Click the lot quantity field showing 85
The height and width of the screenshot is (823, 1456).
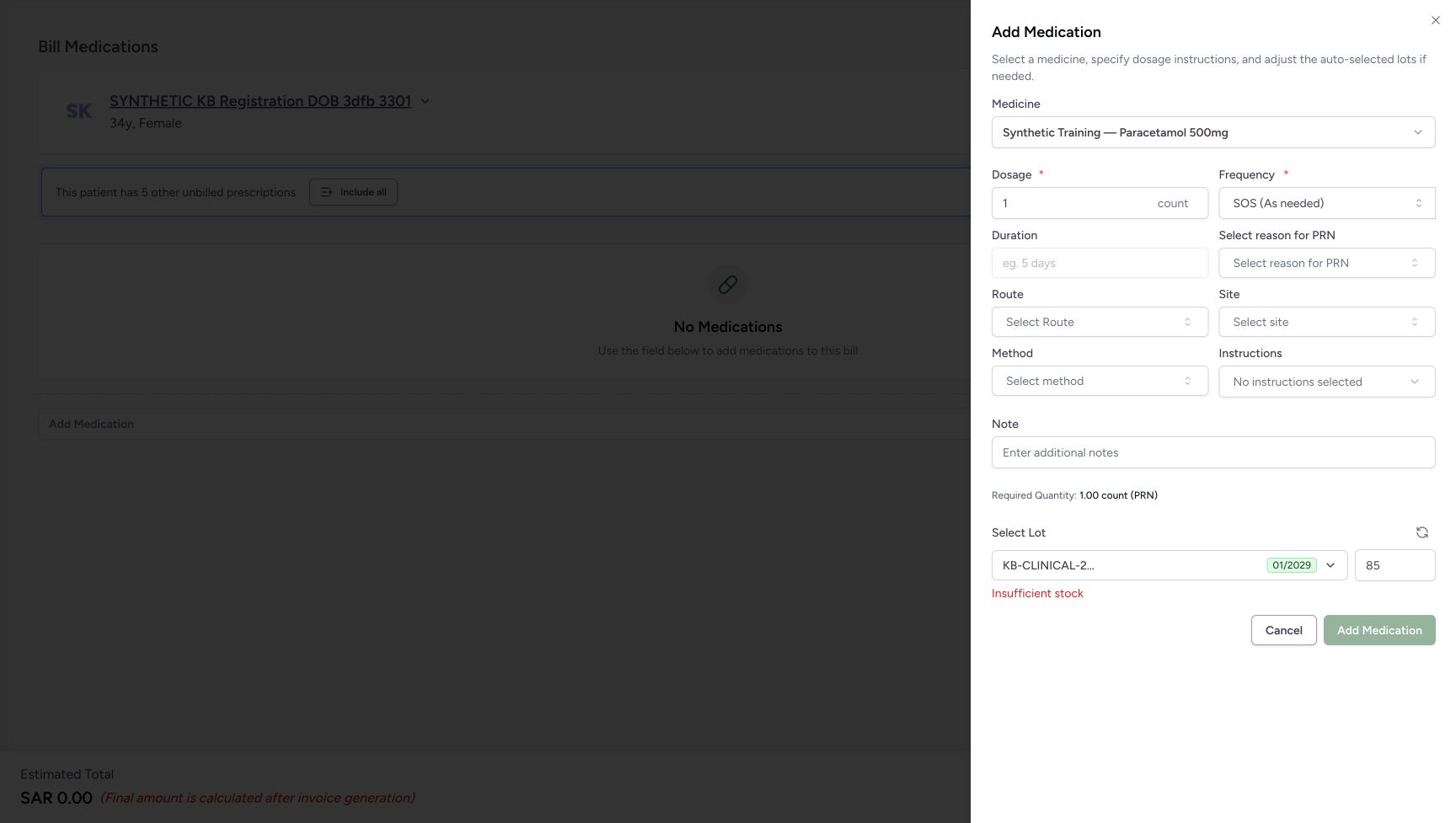(1394, 565)
